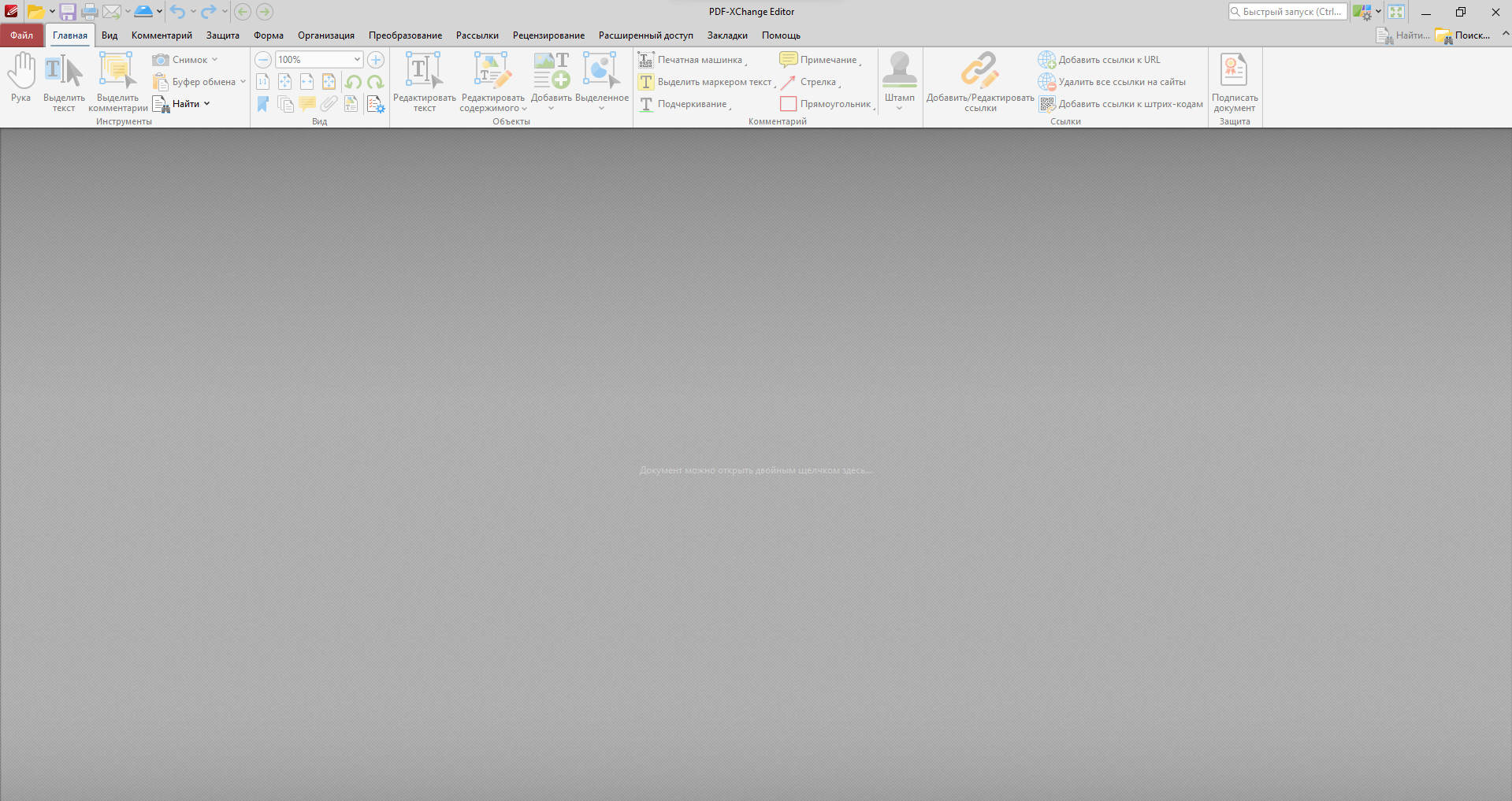This screenshot has height=801, width=1512.
Task: Click the Fit Visible orange page icon
Action: 329,82
